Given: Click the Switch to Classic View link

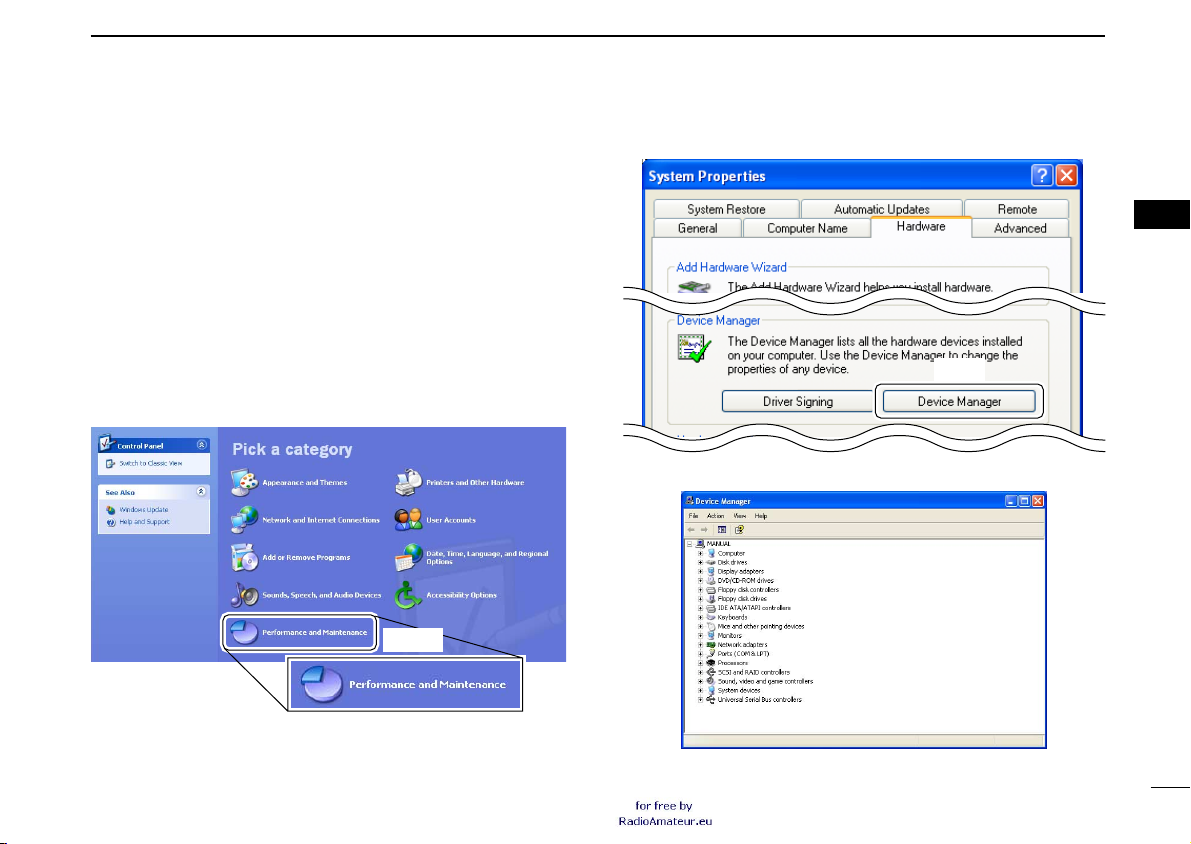Looking at the screenshot, I should 150,463.
